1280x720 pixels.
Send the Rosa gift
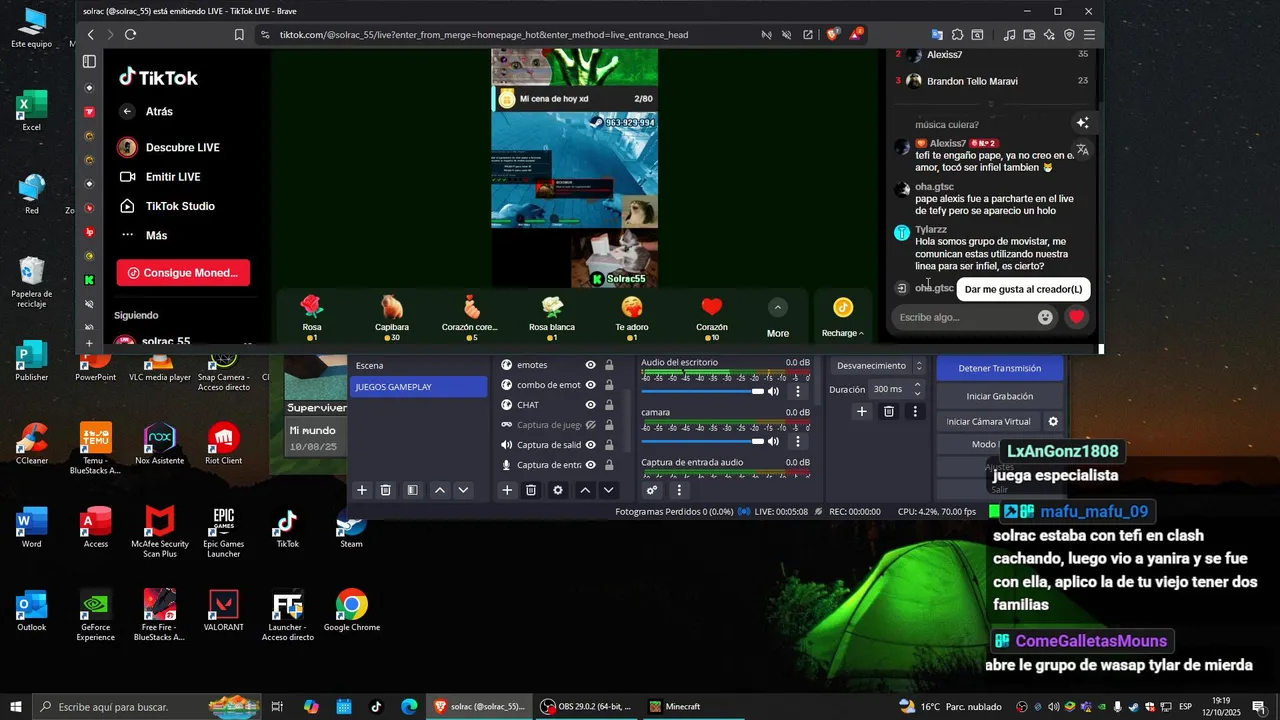[312, 317]
